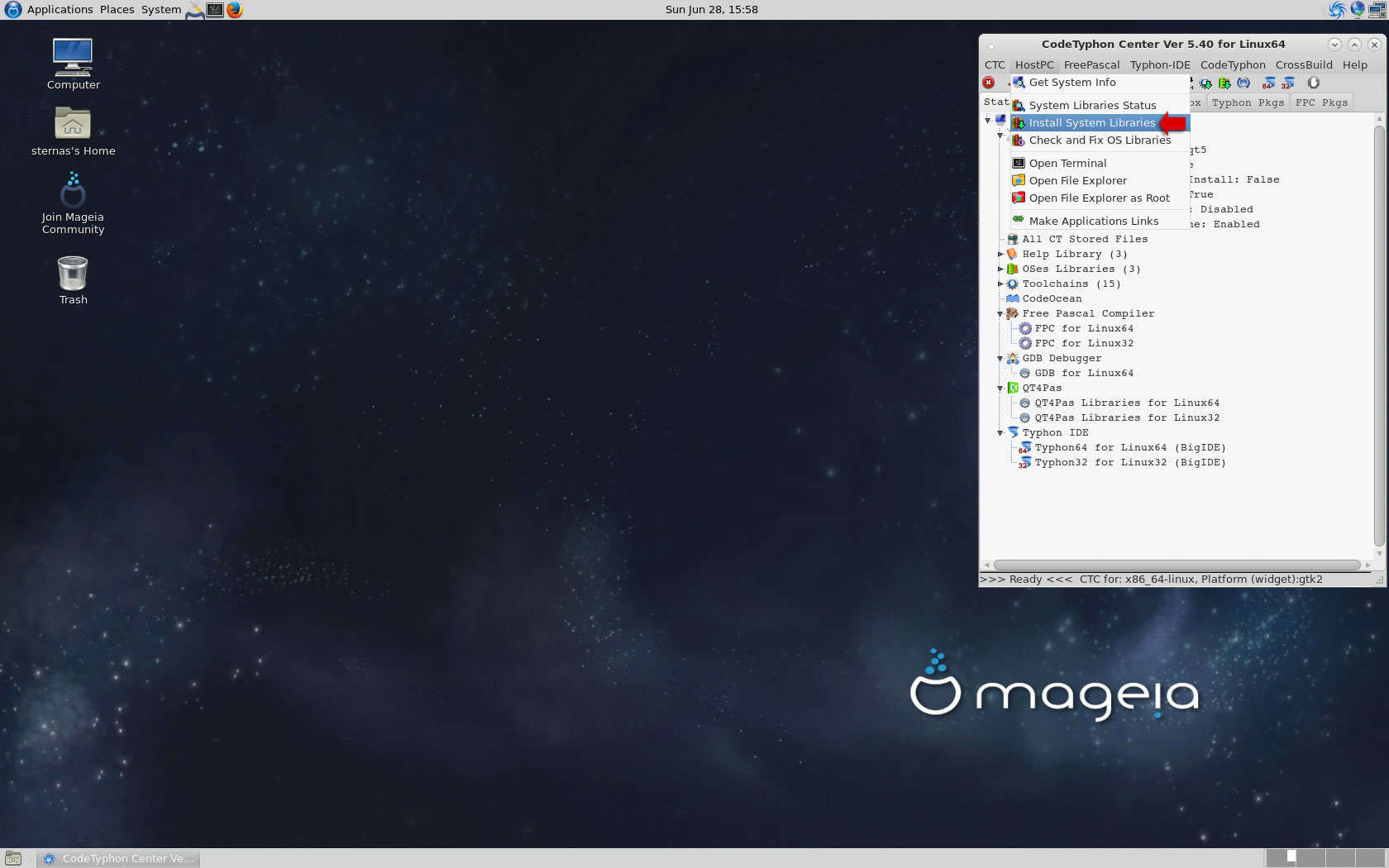This screenshot has width=1389, height=868.
Task: Click the Toolchains gear icon
Action: click(x=1013, y=284)
